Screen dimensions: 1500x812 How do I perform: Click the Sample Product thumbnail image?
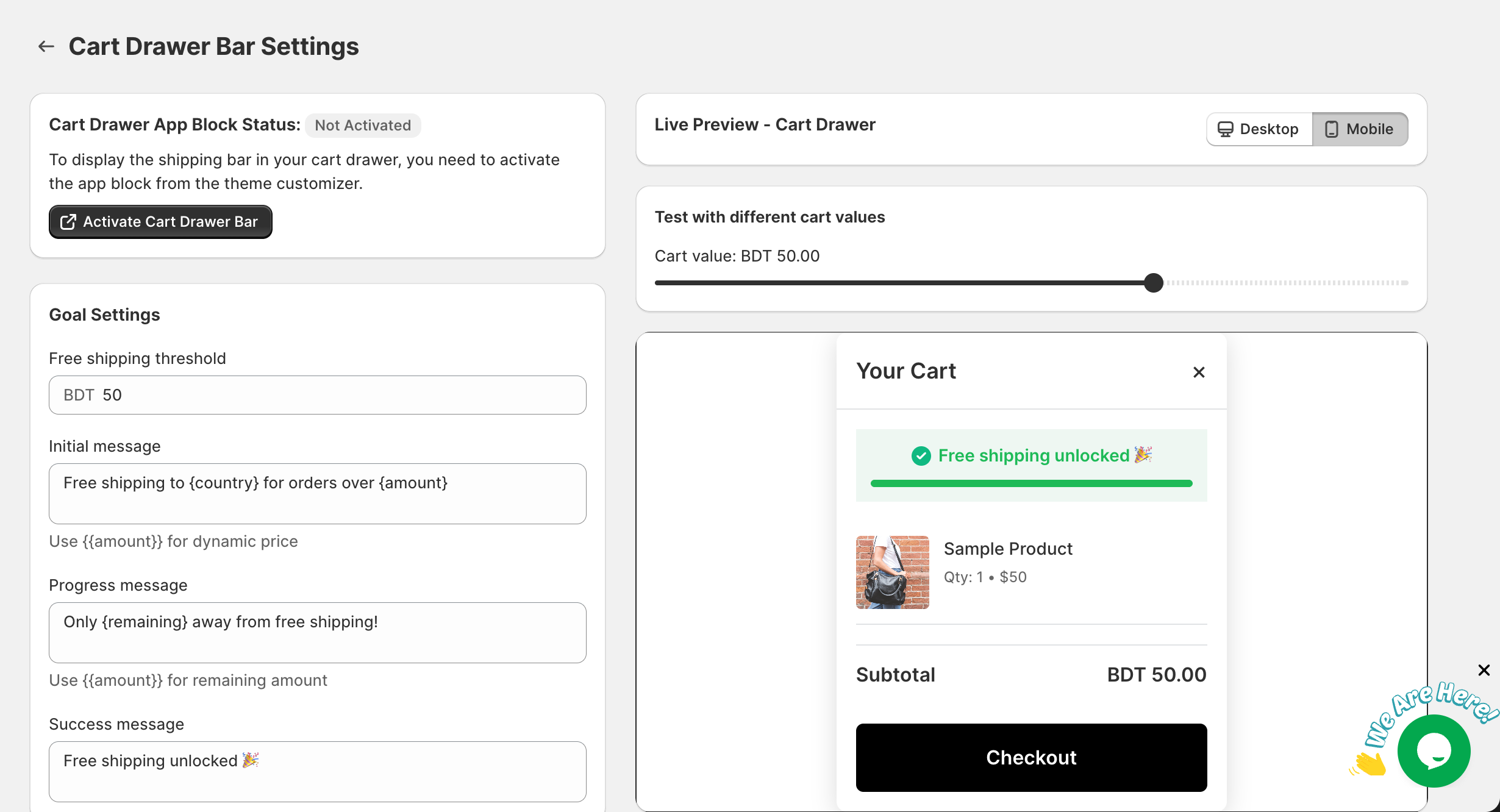tap(893, 572)
